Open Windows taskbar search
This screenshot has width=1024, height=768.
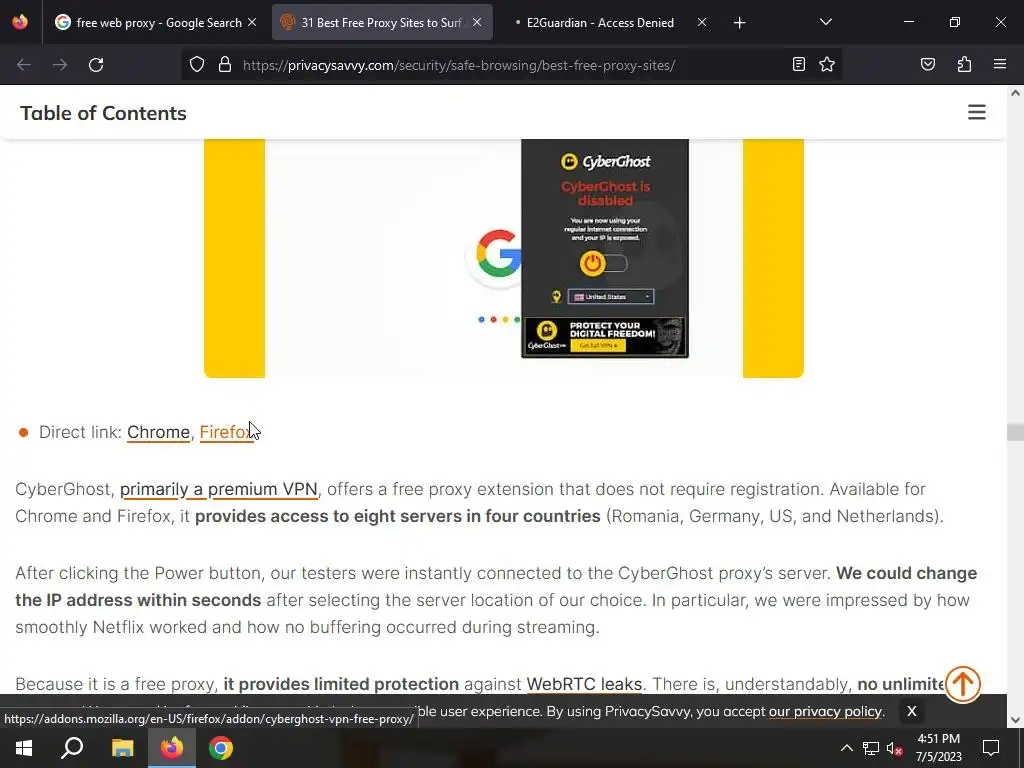(x=72, y=748)
